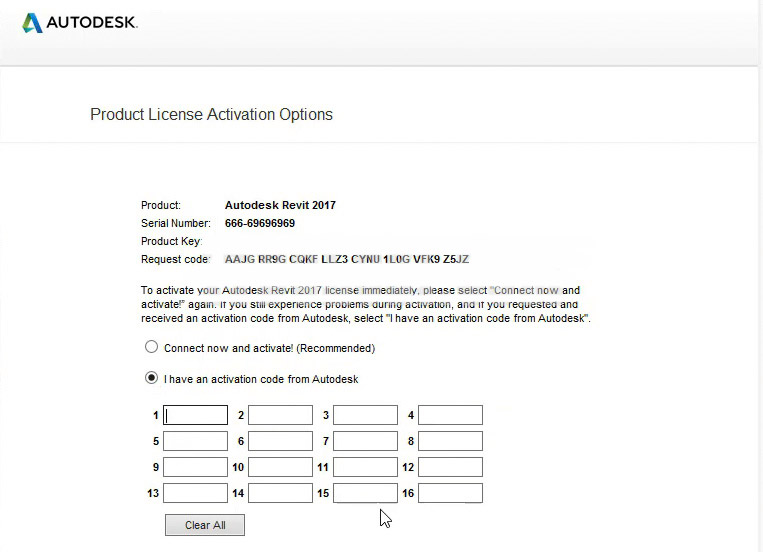Click activation code field 6

tap(280, 441)
